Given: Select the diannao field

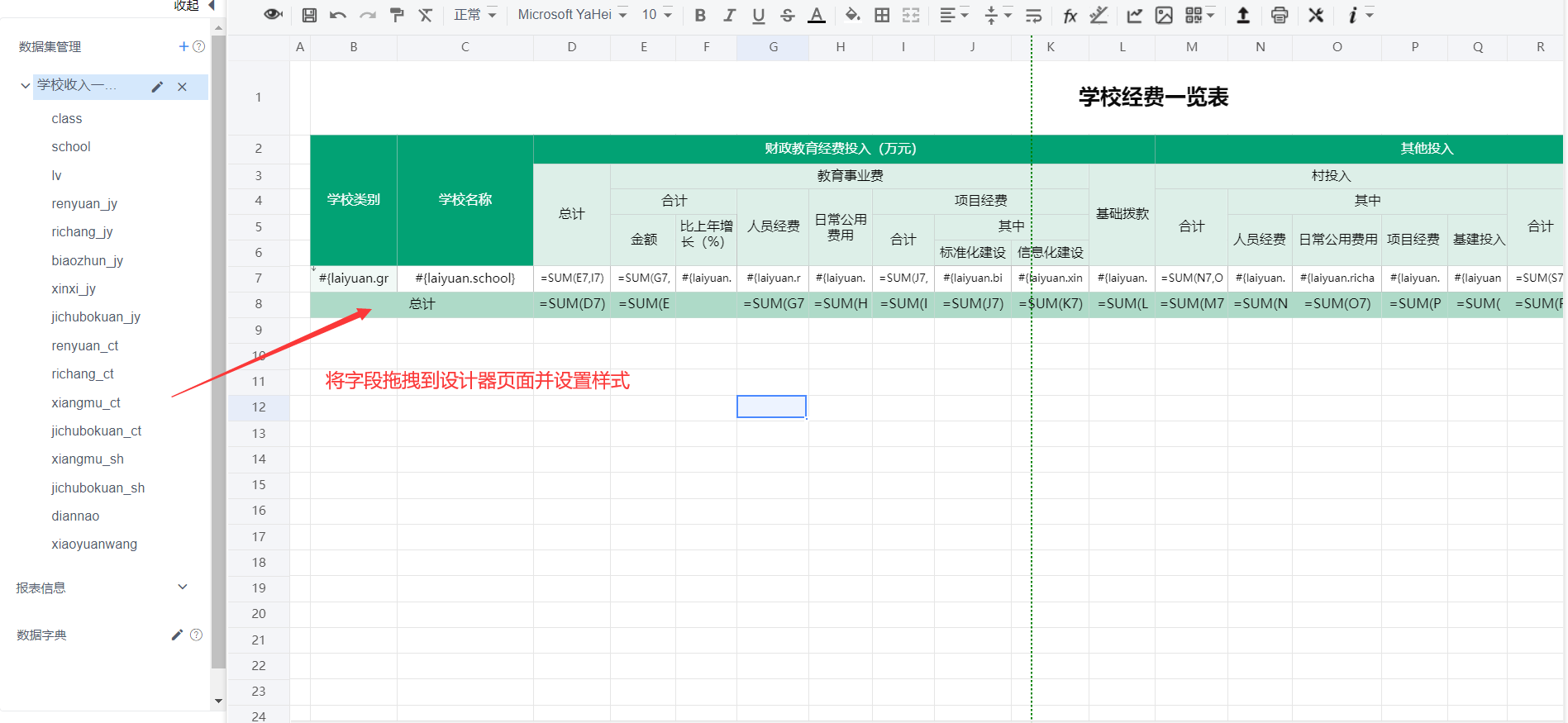Looking at the screenshot, I should click(75, 516).
